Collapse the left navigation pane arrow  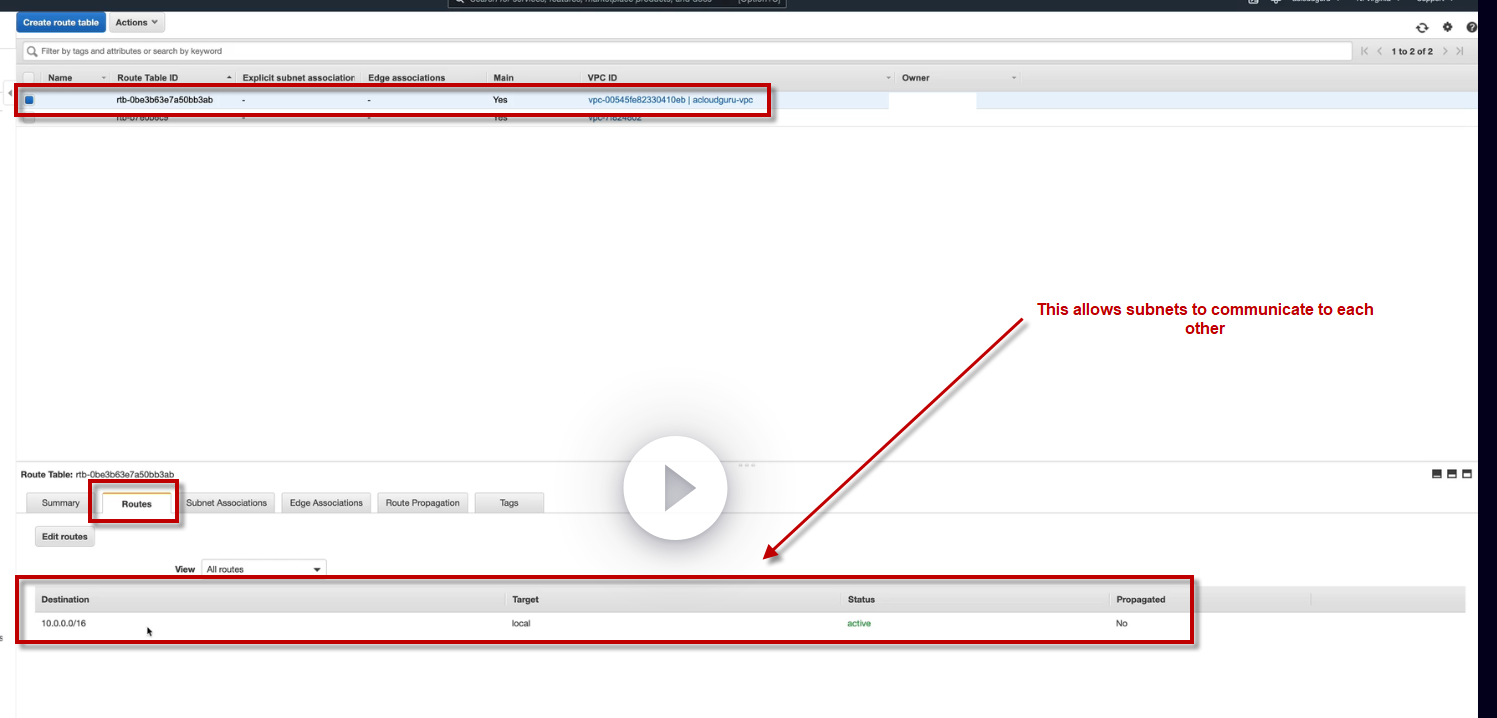coord(10,92)
